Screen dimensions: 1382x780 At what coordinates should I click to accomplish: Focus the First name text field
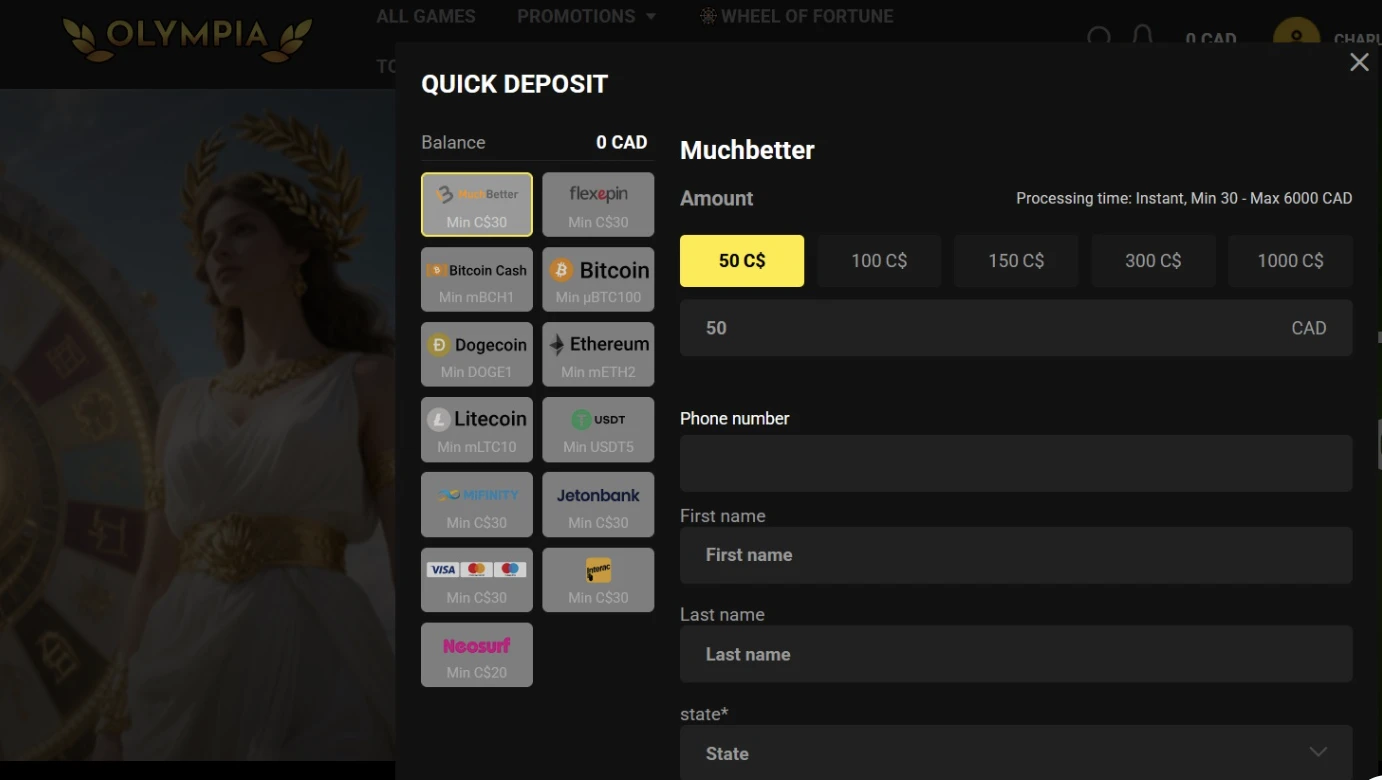(x=1016, y=555)
